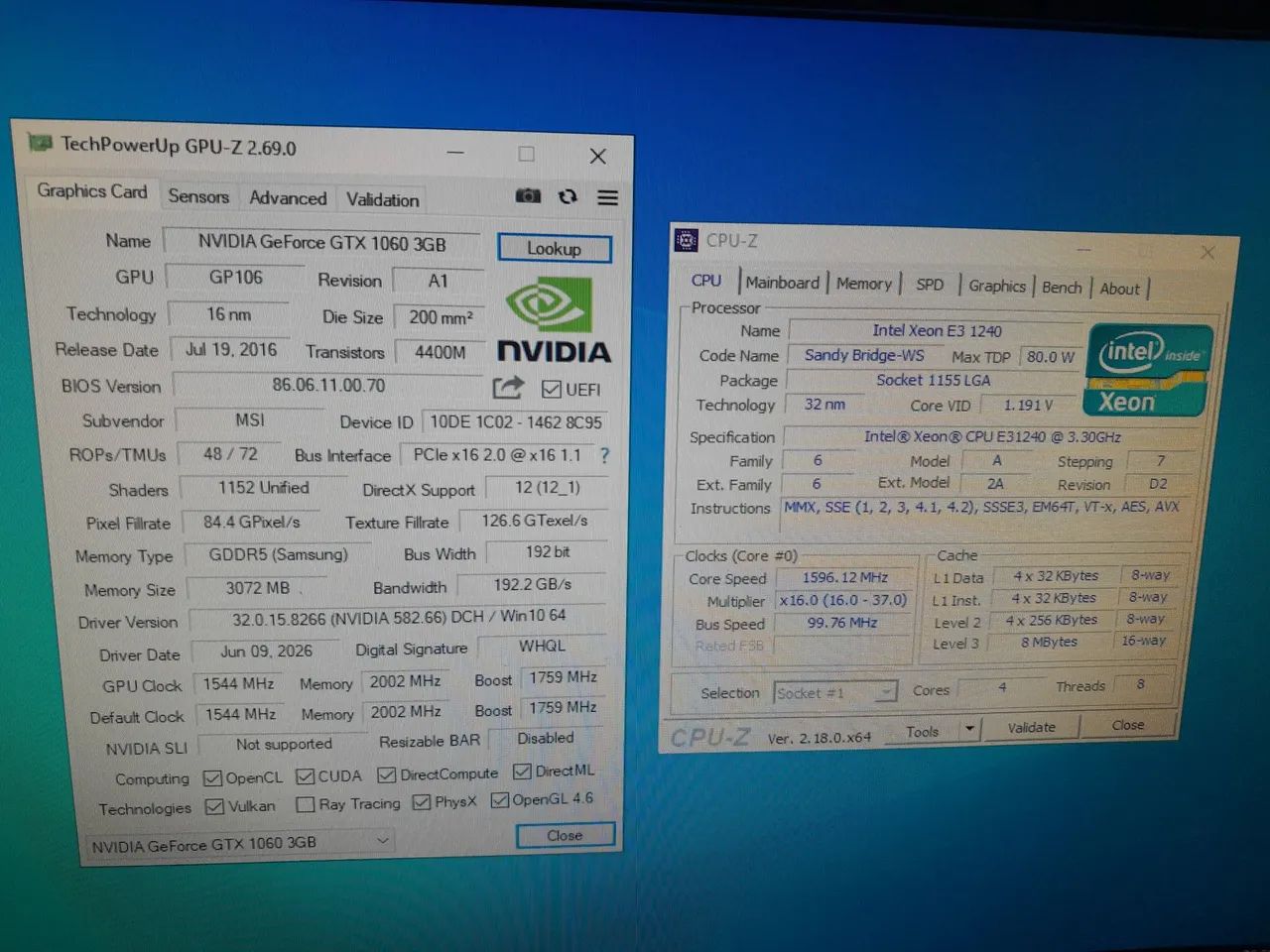Toggle the DirectCompute checkbox
The image size is (1270, 952).
(x=386, y=774)
